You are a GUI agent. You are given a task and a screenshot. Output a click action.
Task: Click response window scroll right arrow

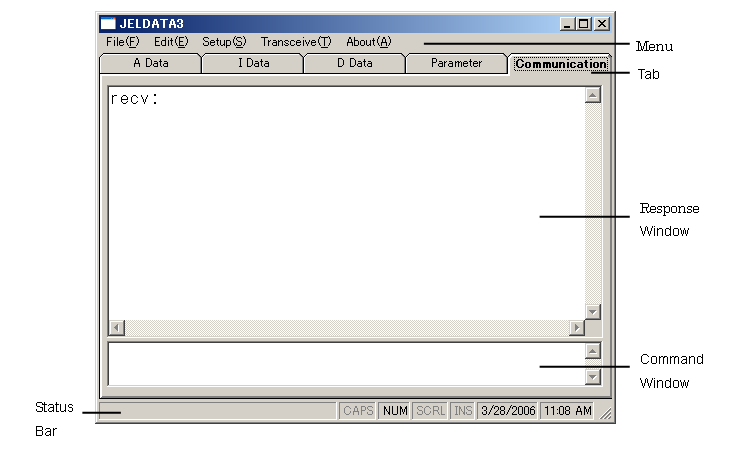pyautogui.click(x=576, y=328)
